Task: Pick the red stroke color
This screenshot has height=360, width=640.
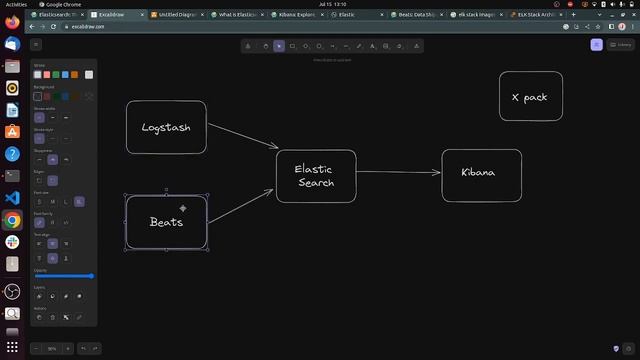Action: tap(47, 75)
